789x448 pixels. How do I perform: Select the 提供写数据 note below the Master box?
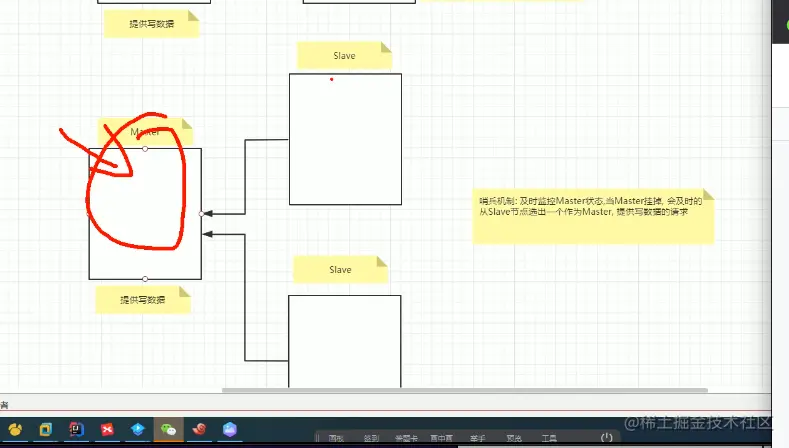[143, 300]
